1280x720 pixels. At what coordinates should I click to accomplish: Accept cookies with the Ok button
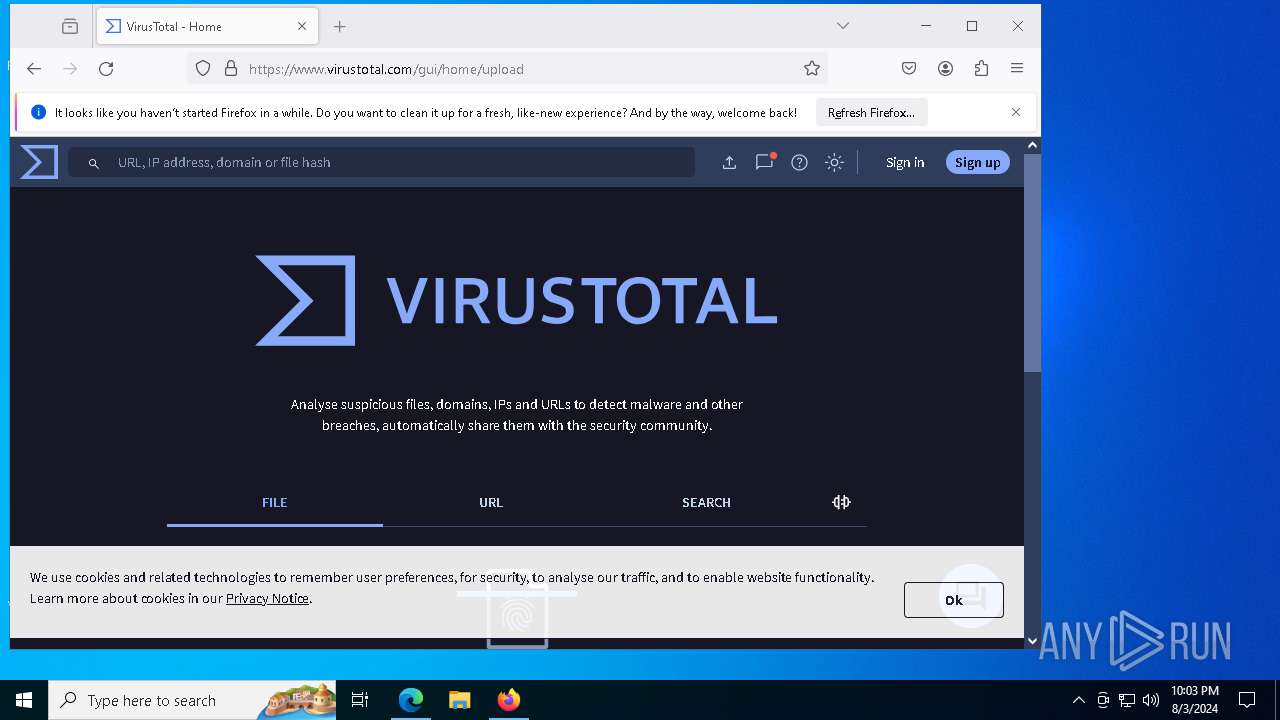(x=954, y=600)
